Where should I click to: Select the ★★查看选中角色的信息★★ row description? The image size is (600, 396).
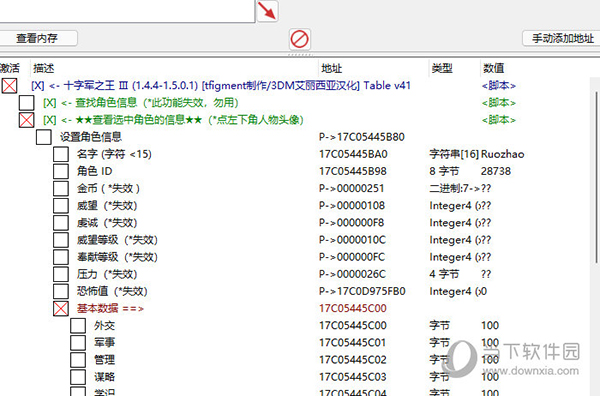pyautogui.click(x=173, y=120)
